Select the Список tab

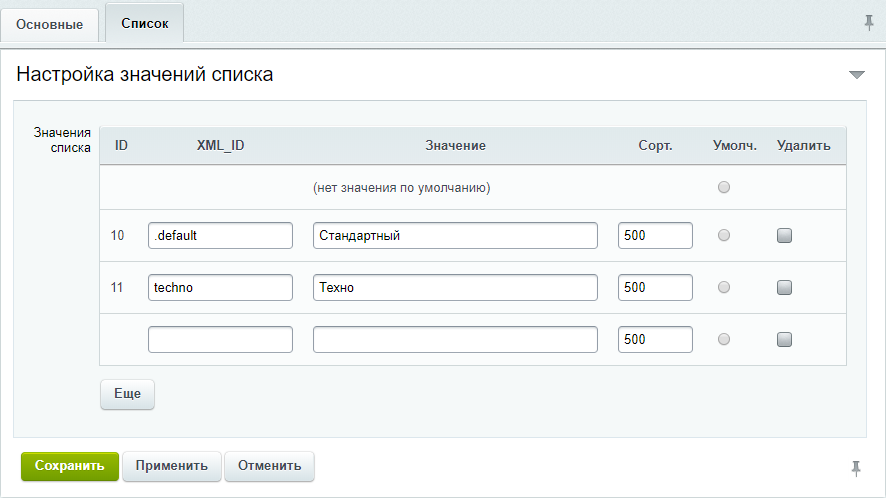[145, 24]
